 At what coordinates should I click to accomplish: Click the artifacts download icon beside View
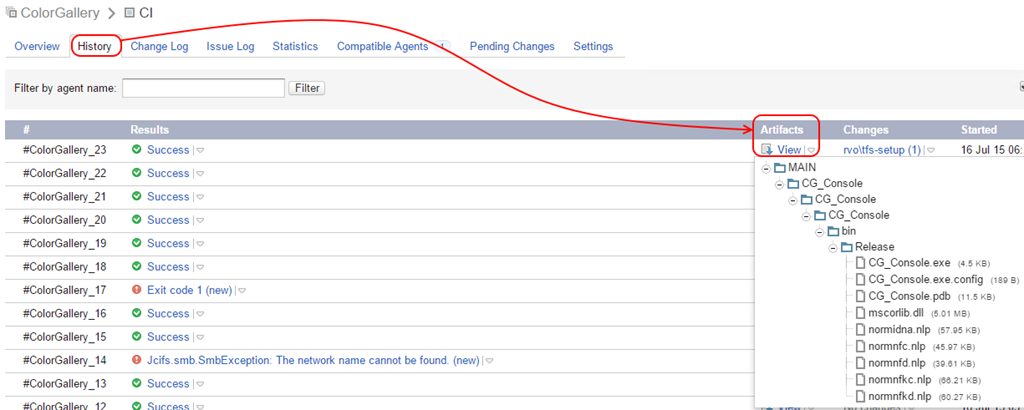point(767,150)
